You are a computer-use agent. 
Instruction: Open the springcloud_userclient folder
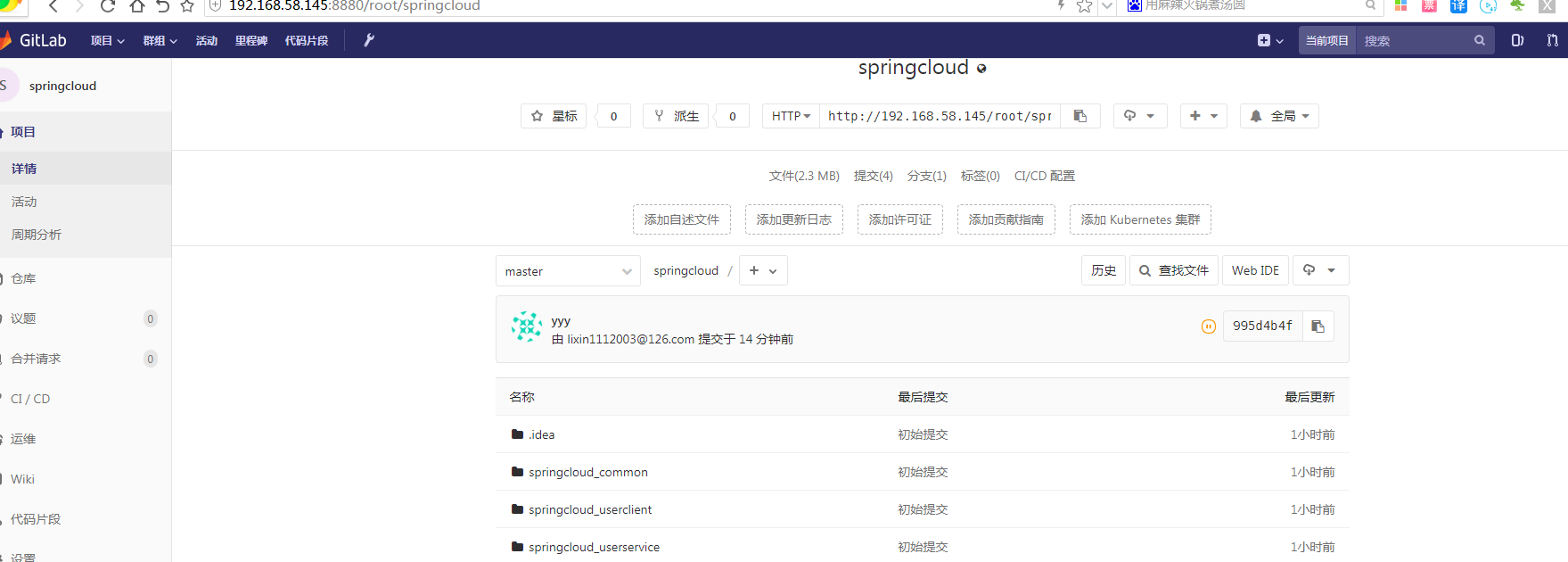(589, 509)
